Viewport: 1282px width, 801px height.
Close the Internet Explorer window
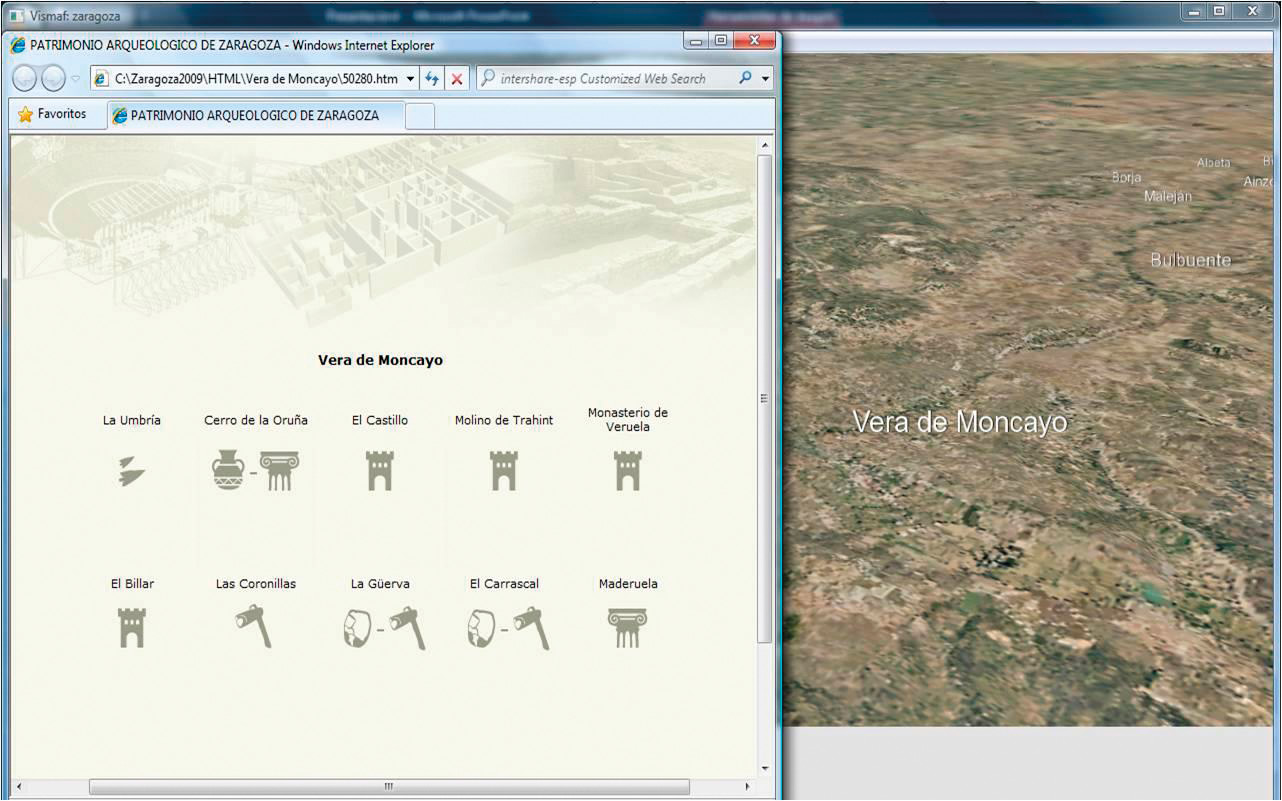754,41
